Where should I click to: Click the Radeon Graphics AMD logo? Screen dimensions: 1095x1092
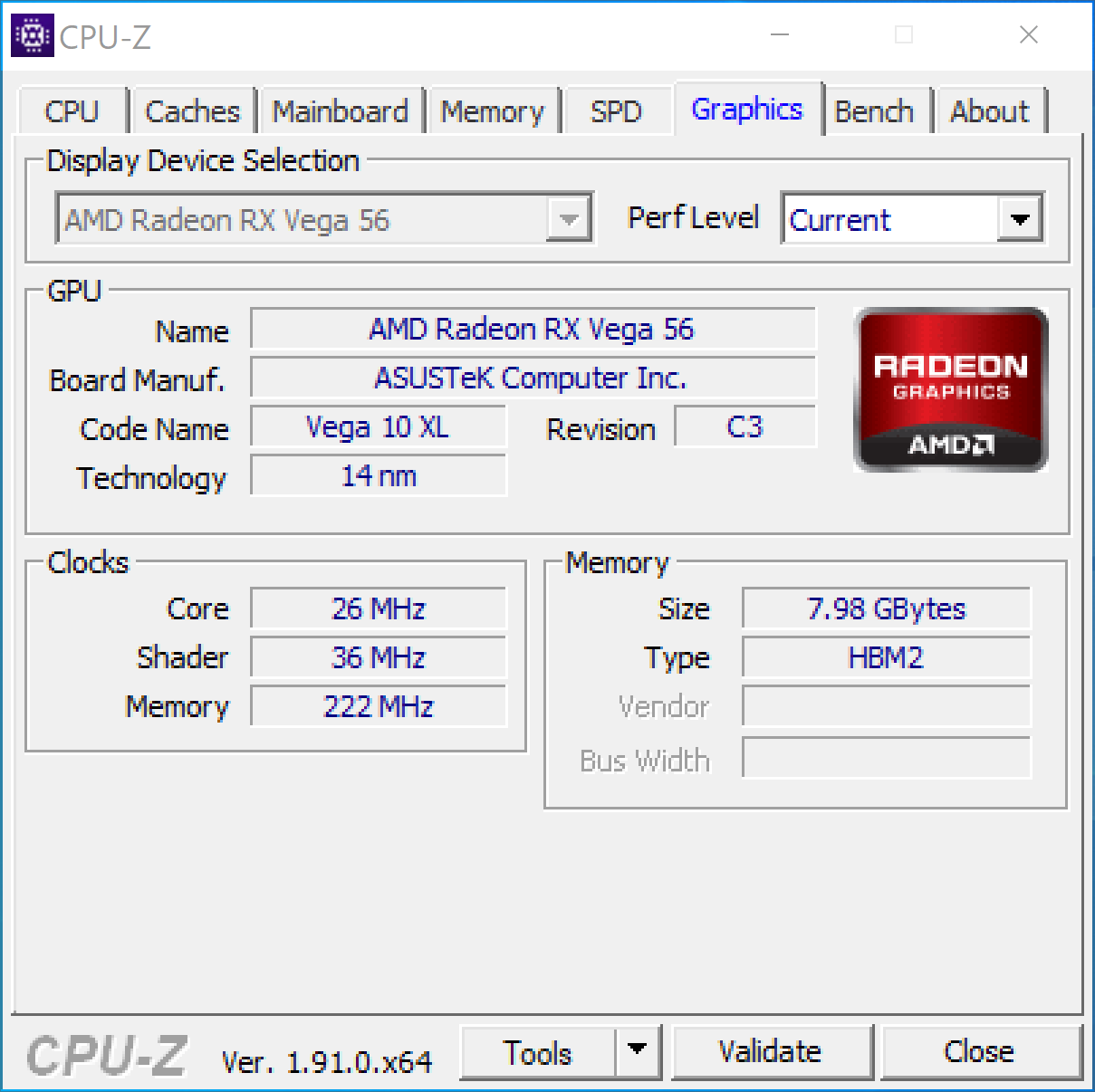click(x=951, y=389)
